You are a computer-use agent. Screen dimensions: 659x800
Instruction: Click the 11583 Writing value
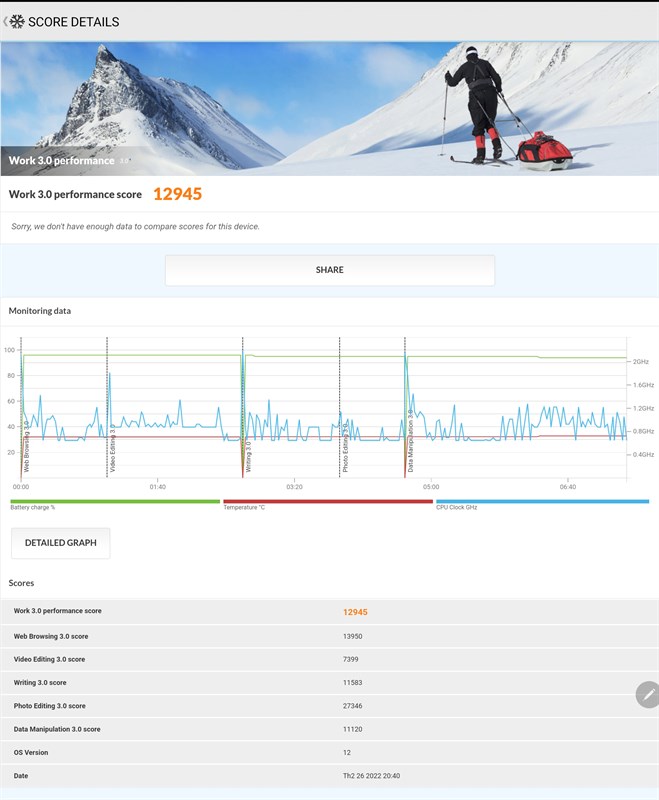pos(352,683)
